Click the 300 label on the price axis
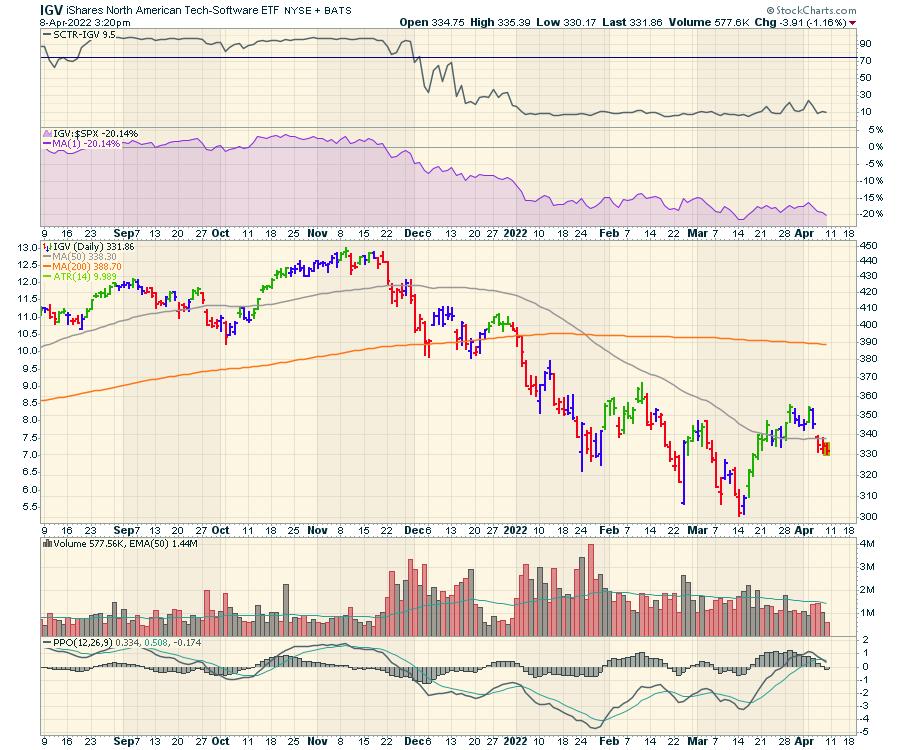900x750 pixels. 868,516
